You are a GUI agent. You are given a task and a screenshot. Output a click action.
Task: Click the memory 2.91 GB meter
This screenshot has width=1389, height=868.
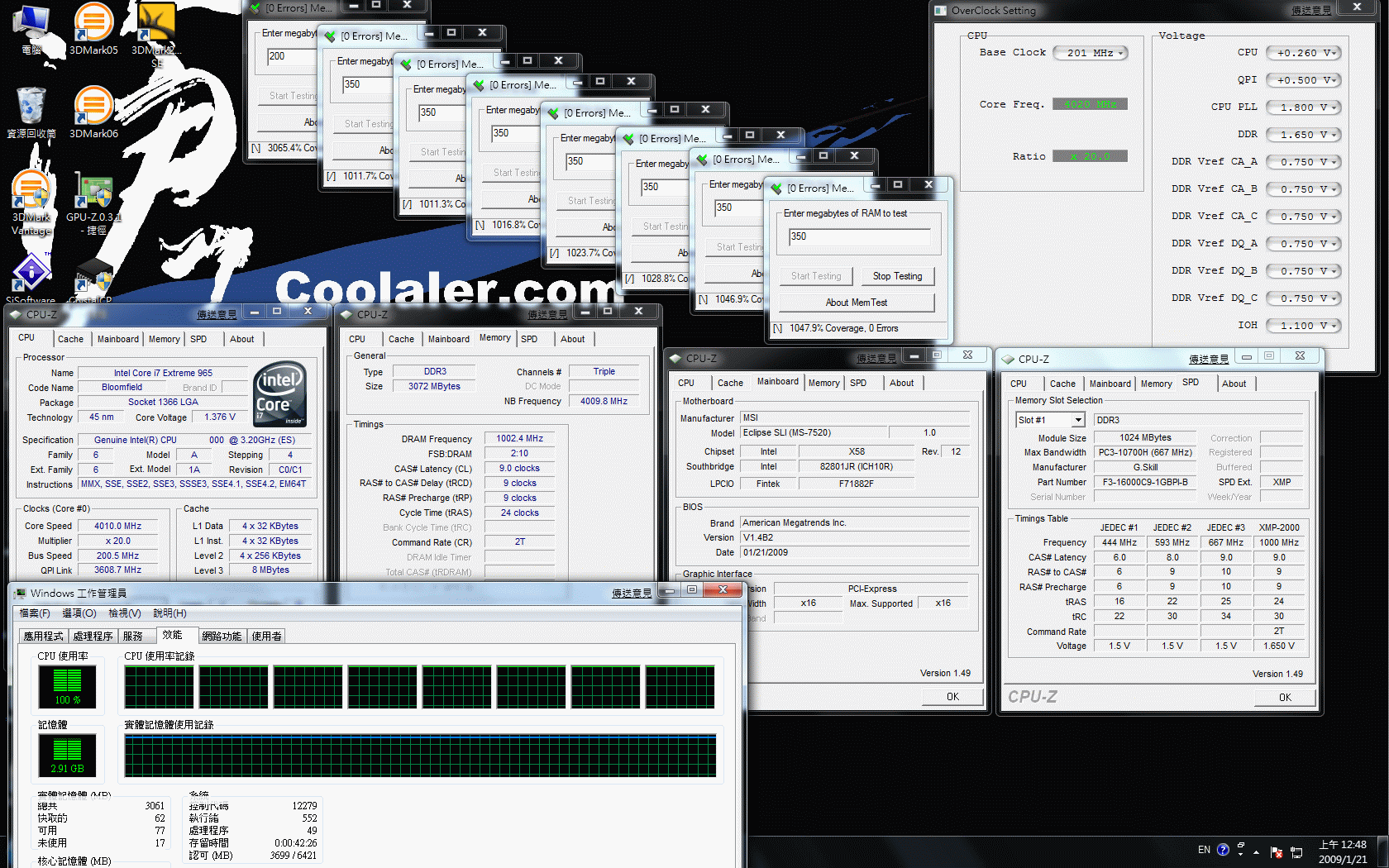point(68,756)
